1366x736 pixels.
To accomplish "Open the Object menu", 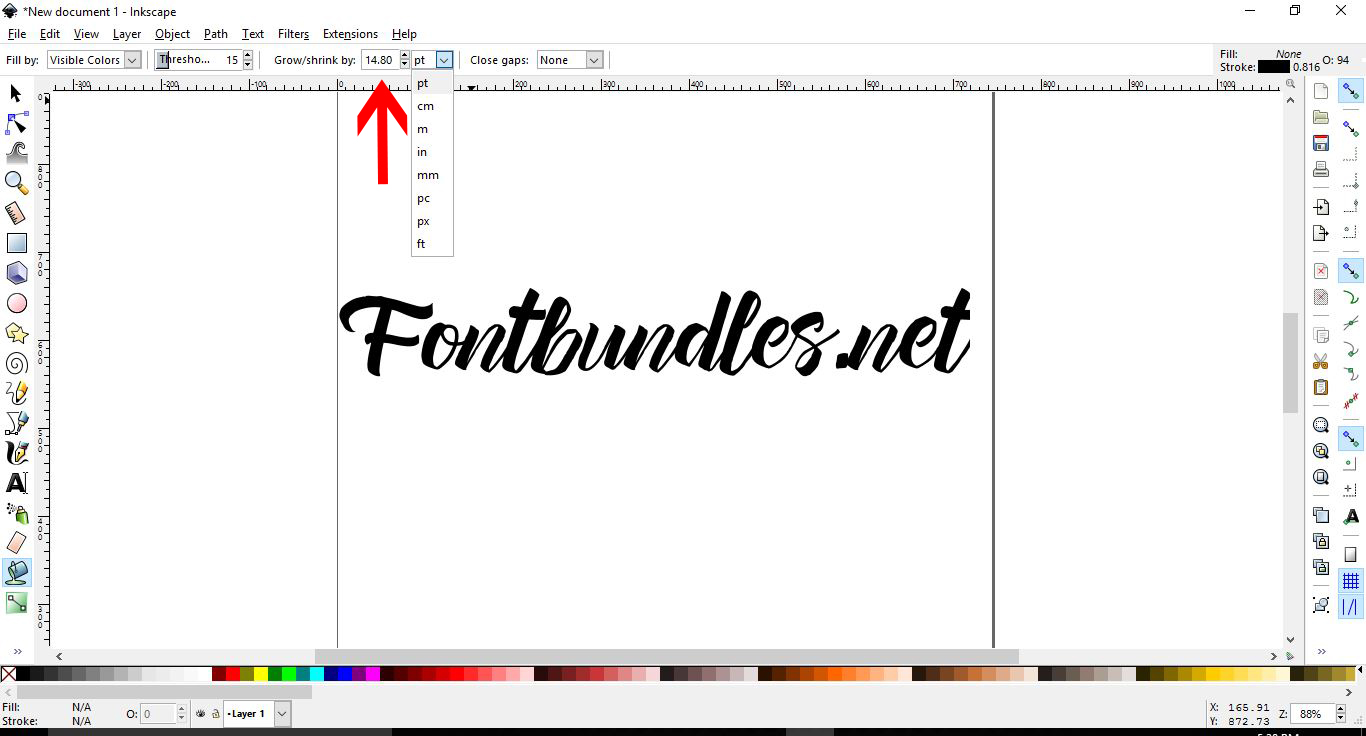I will (172, 34).
